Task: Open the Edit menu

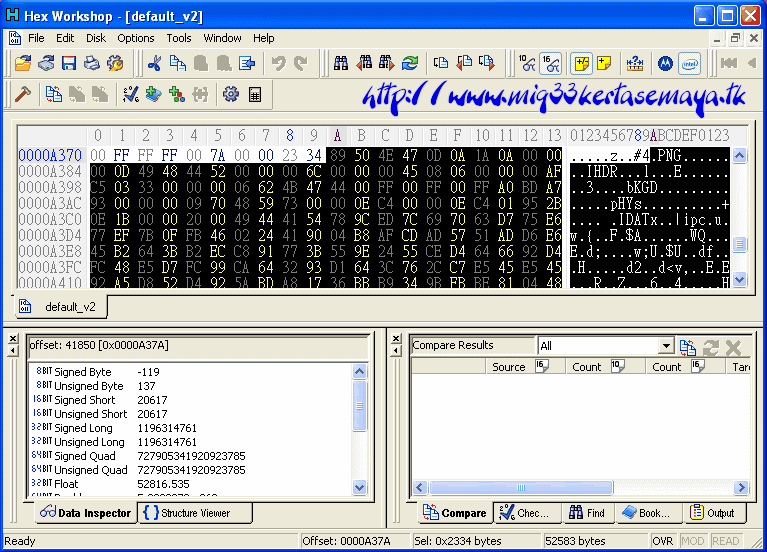Action: pos(65,38)
